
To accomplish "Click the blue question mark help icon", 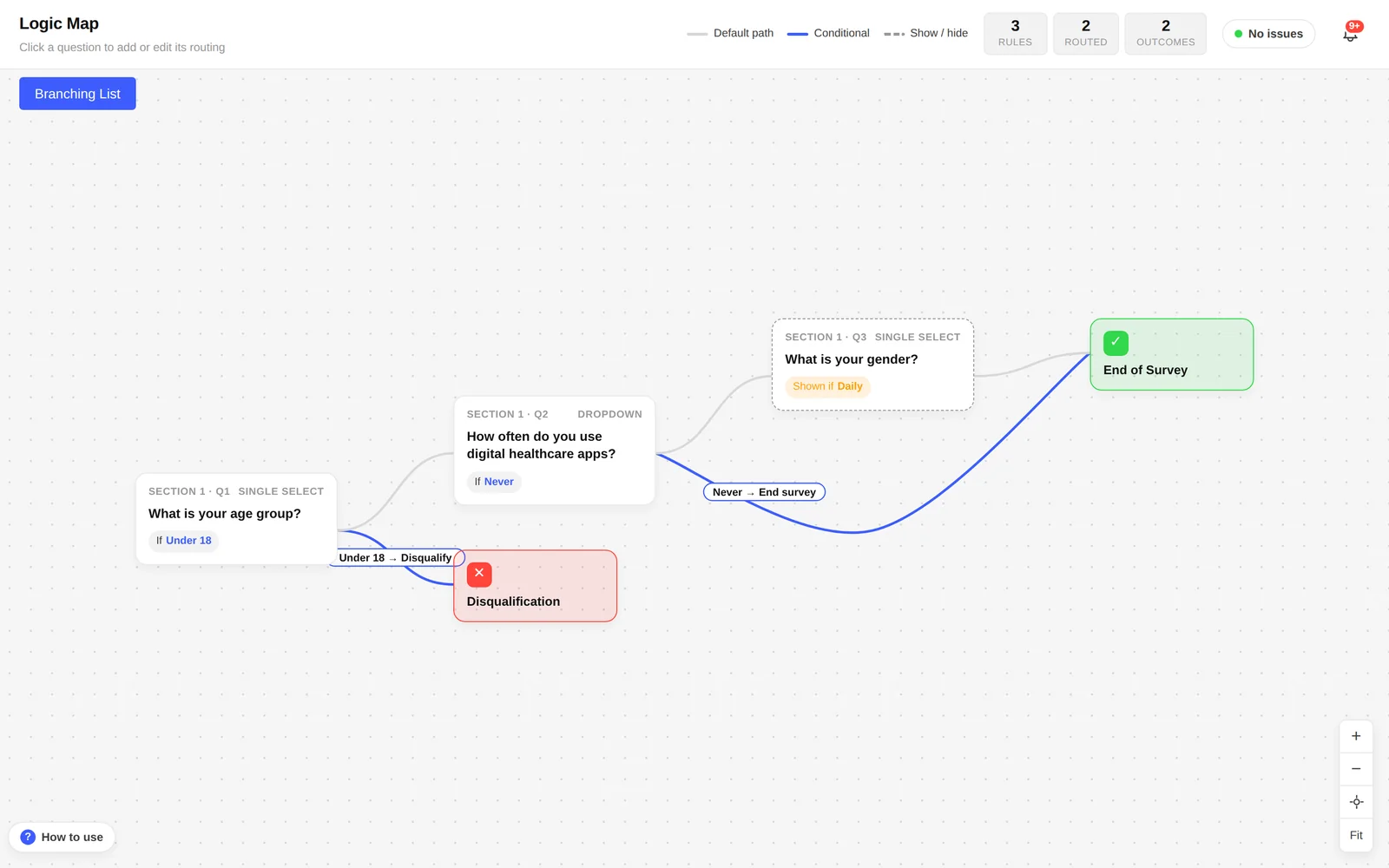I will [x=28, y=837].
